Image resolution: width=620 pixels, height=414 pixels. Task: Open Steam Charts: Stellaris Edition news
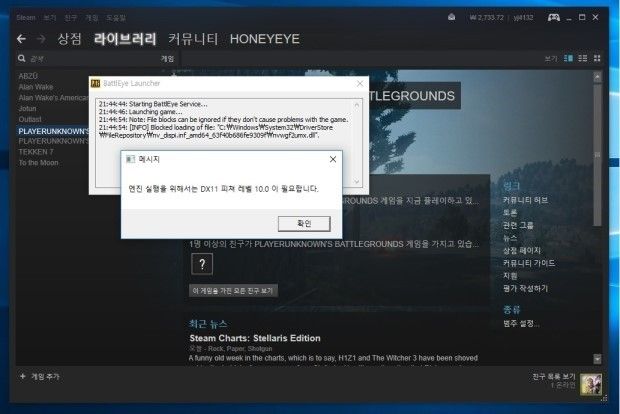coord(255,338)
